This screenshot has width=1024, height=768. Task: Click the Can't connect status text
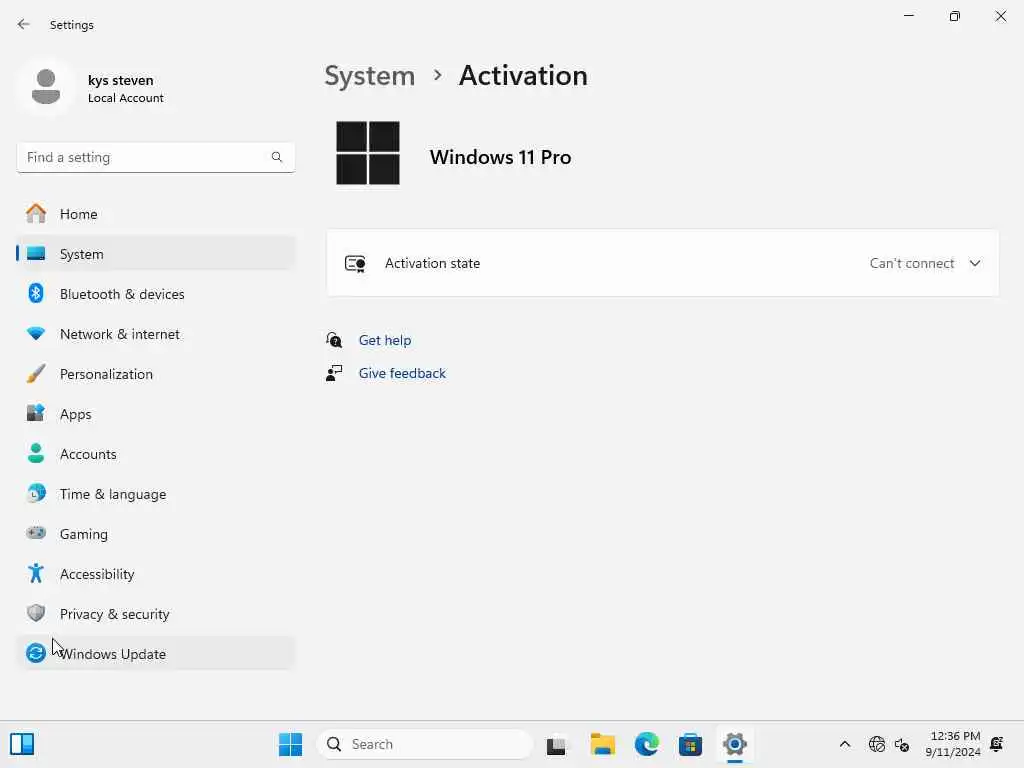912,263
